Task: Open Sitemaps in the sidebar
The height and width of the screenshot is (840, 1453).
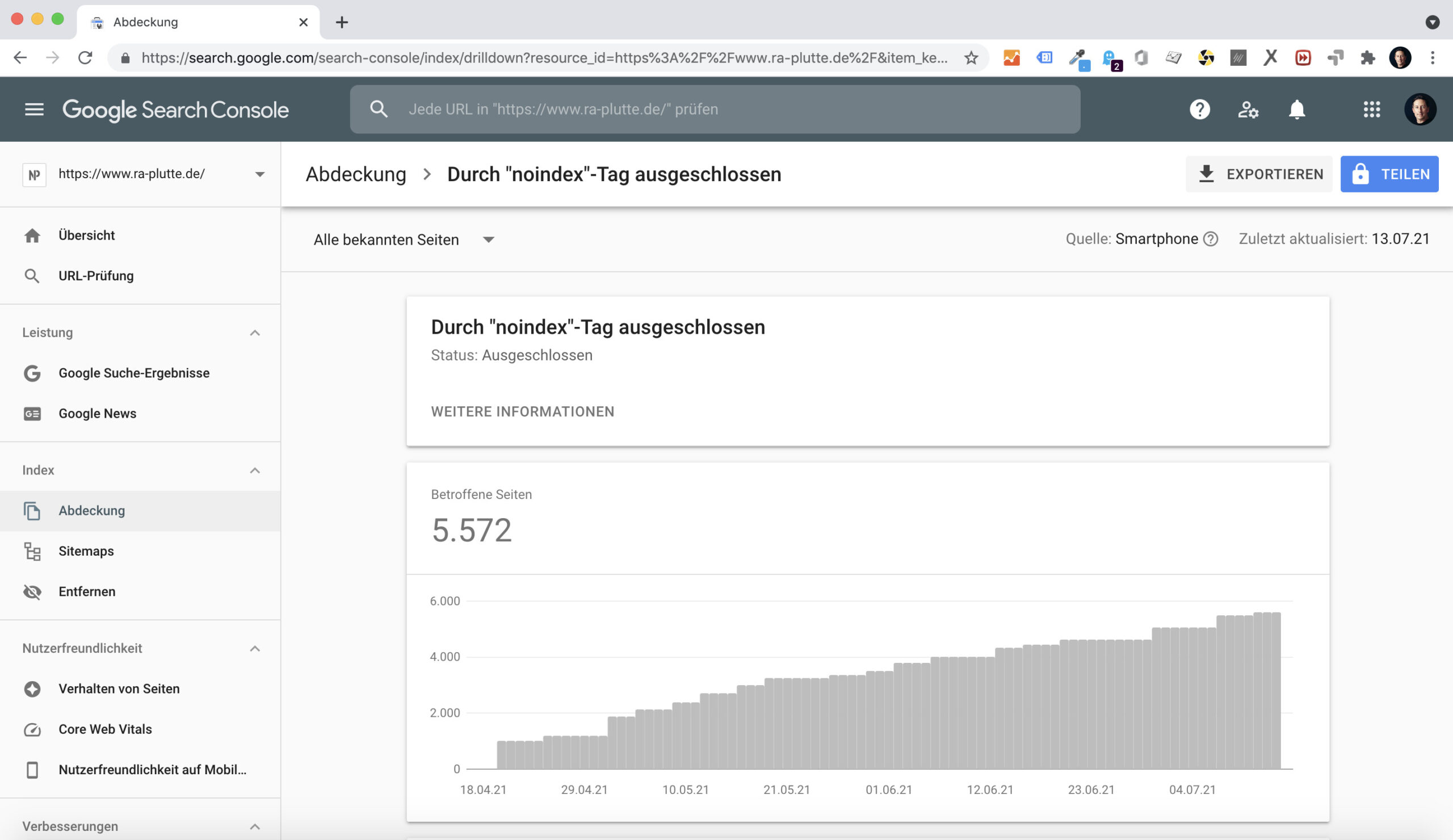Action: click(x=86, y=551)
